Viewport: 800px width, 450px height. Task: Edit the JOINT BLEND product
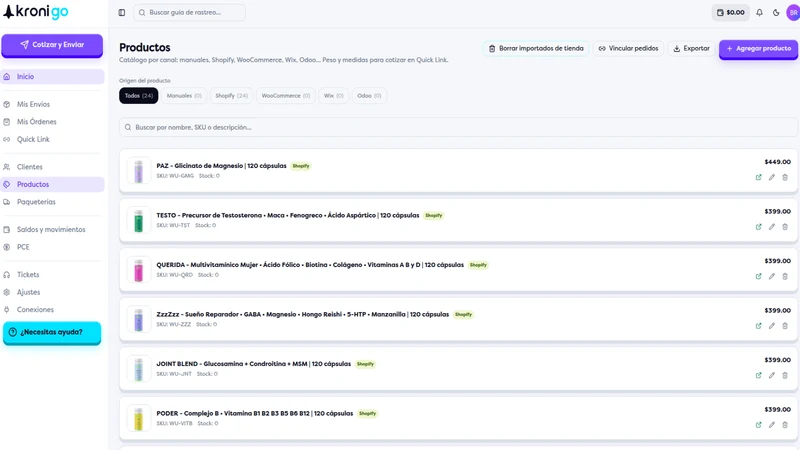(x=771, y=376)
